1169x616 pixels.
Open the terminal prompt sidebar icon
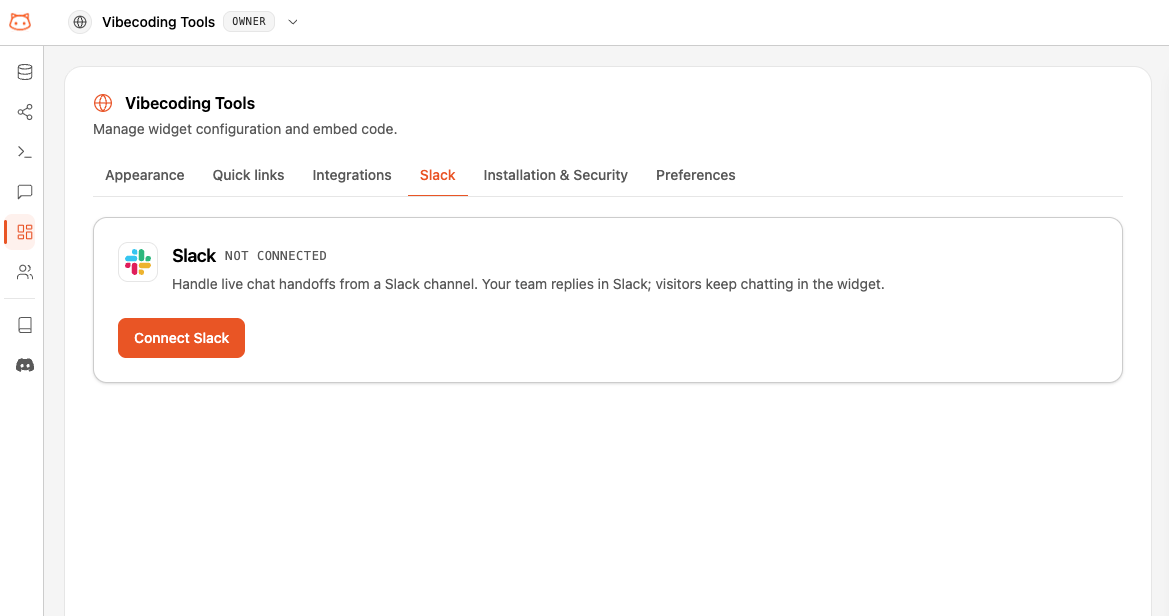point(25,152)
